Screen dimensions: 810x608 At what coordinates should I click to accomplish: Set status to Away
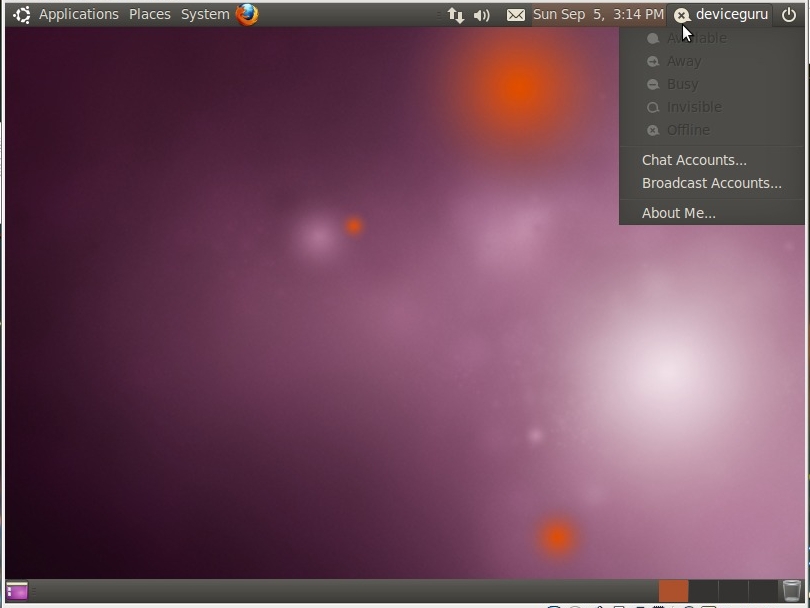tap(712, 61)
